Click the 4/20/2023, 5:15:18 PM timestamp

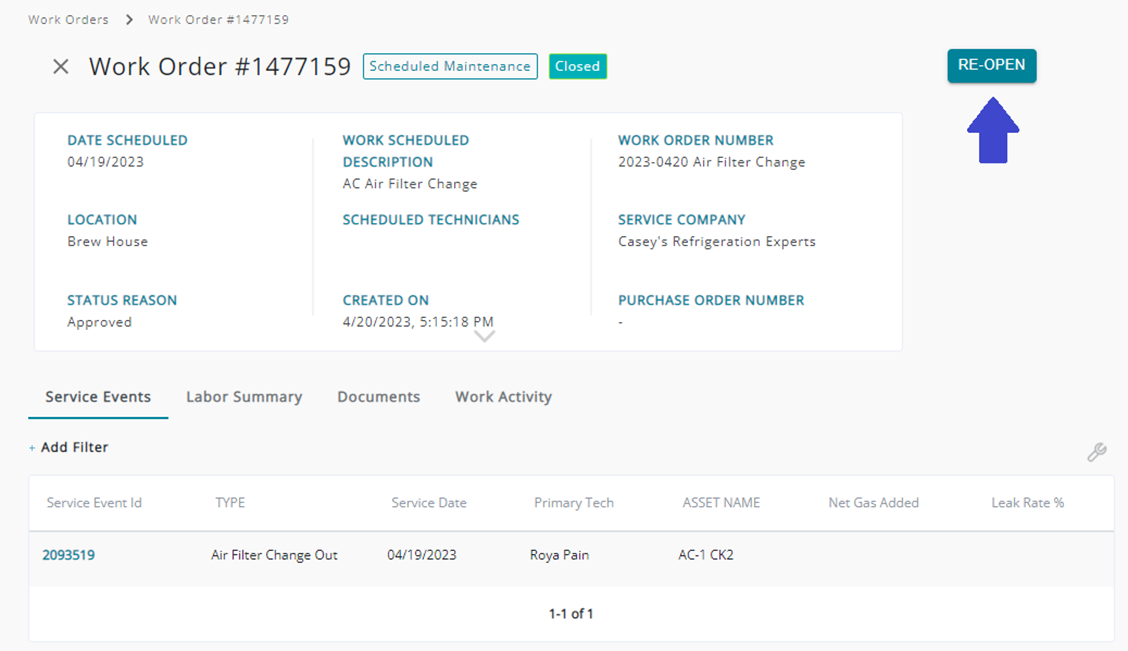click(x=418, y=322)
